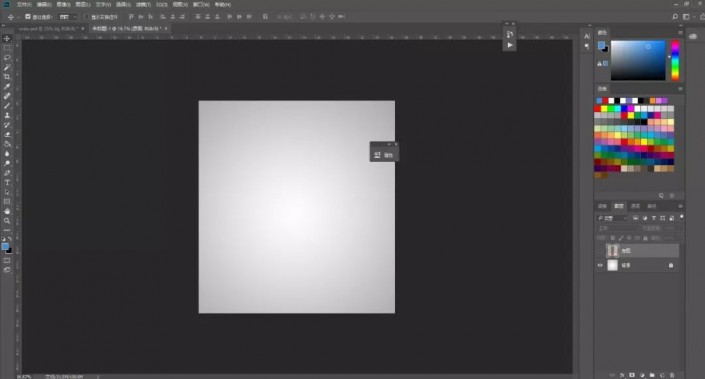Select the Hand tool

click(7, 211)
